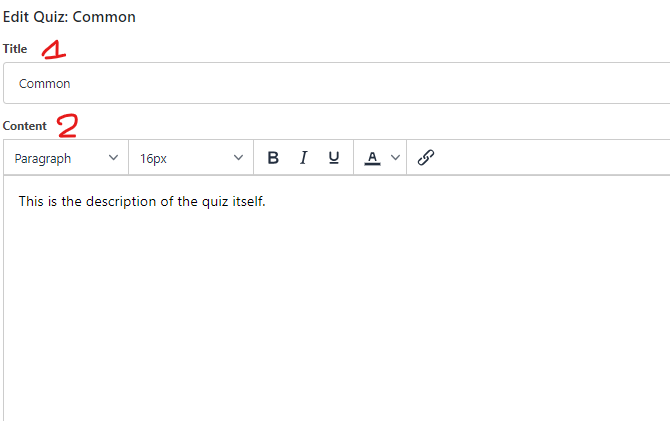Viewport: 670px width, 421px height.
Task: Click the chevron beside Paragraph
Action: pyautogui.click(x=113, y=158)
